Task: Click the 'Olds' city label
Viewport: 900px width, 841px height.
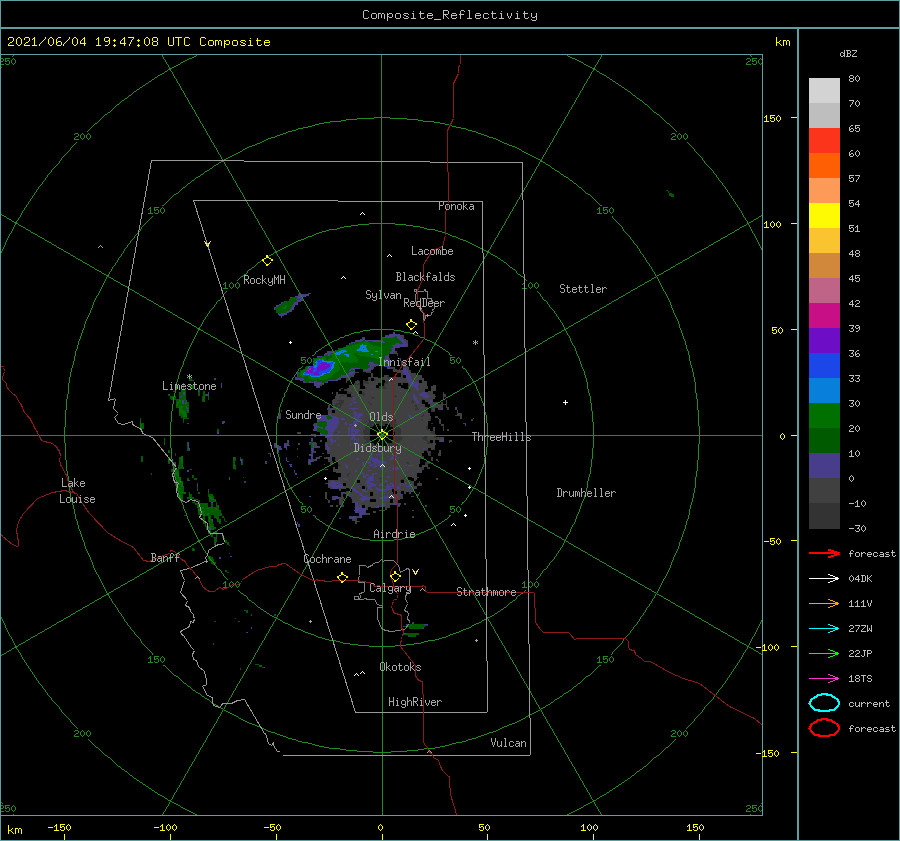Action: tap(381, 417)
